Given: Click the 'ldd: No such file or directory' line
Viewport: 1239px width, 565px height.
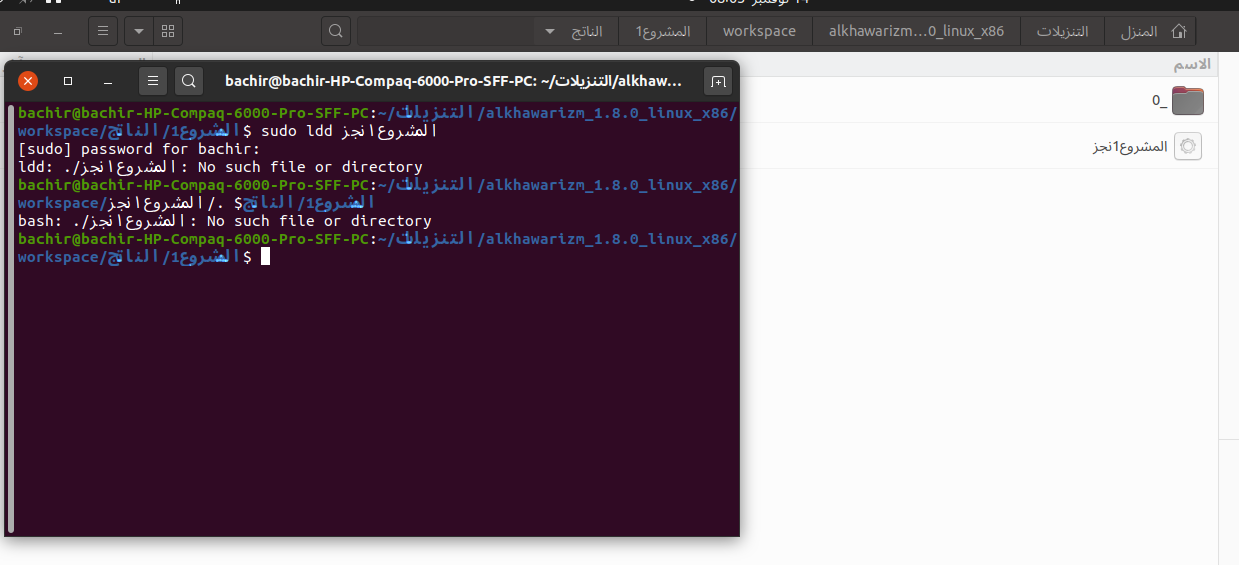Looking at the screenshot, I should coord(220,167).
